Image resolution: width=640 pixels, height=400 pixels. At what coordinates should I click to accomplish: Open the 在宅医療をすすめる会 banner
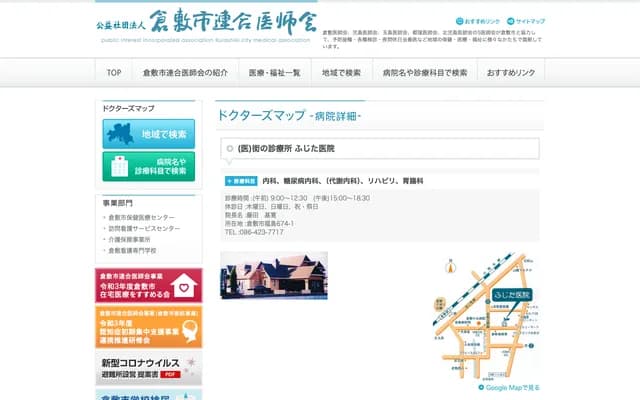pyautogui.click(x=148, y=285)
